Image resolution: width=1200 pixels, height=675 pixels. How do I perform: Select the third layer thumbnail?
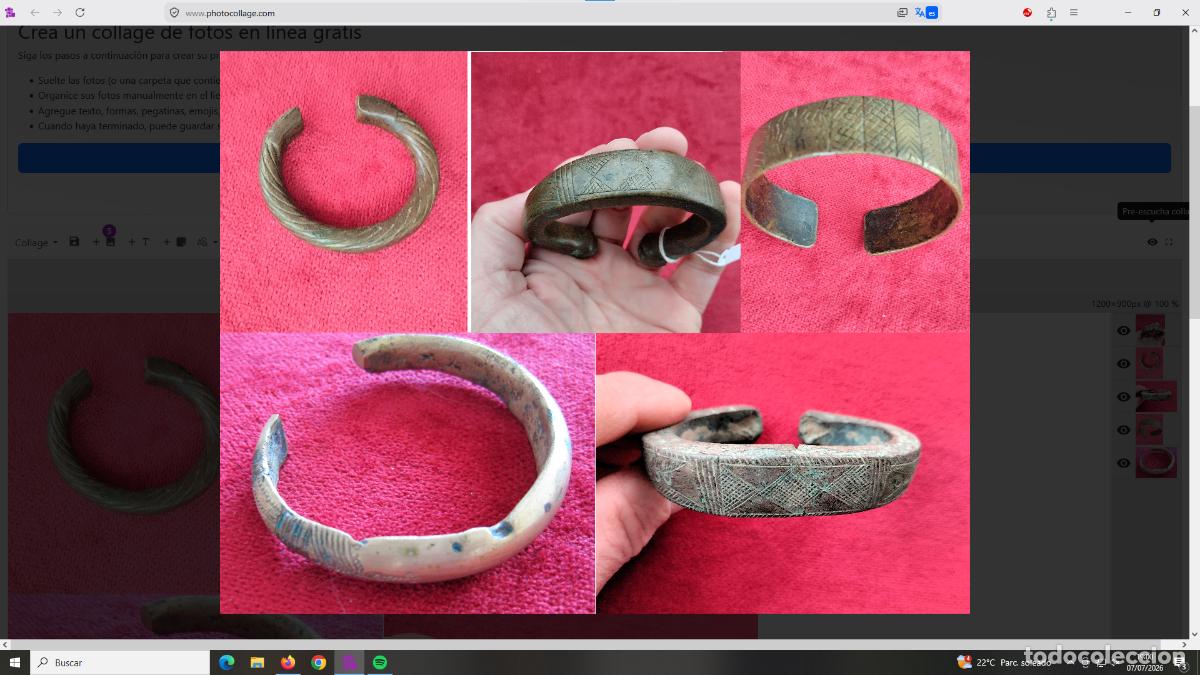(x=1156, y=396)
